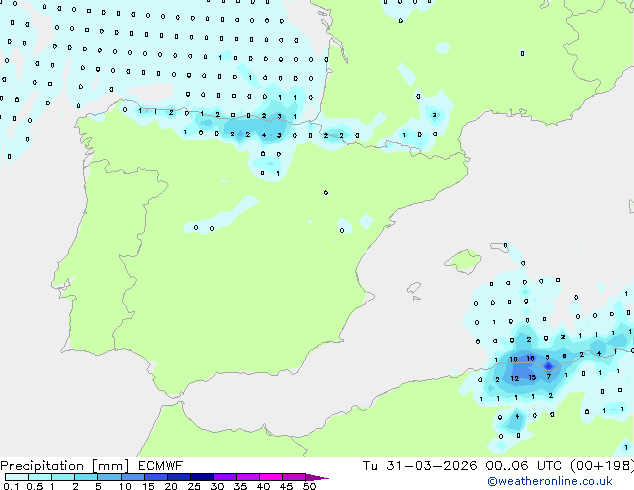Click the legend label '0.1'
The width and height of the screenshot is (634, 490).
pos(11,486)
